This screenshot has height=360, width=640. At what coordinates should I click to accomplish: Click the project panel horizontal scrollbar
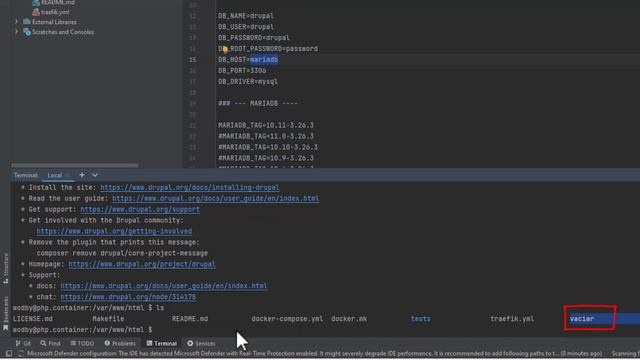click(75, 165)
